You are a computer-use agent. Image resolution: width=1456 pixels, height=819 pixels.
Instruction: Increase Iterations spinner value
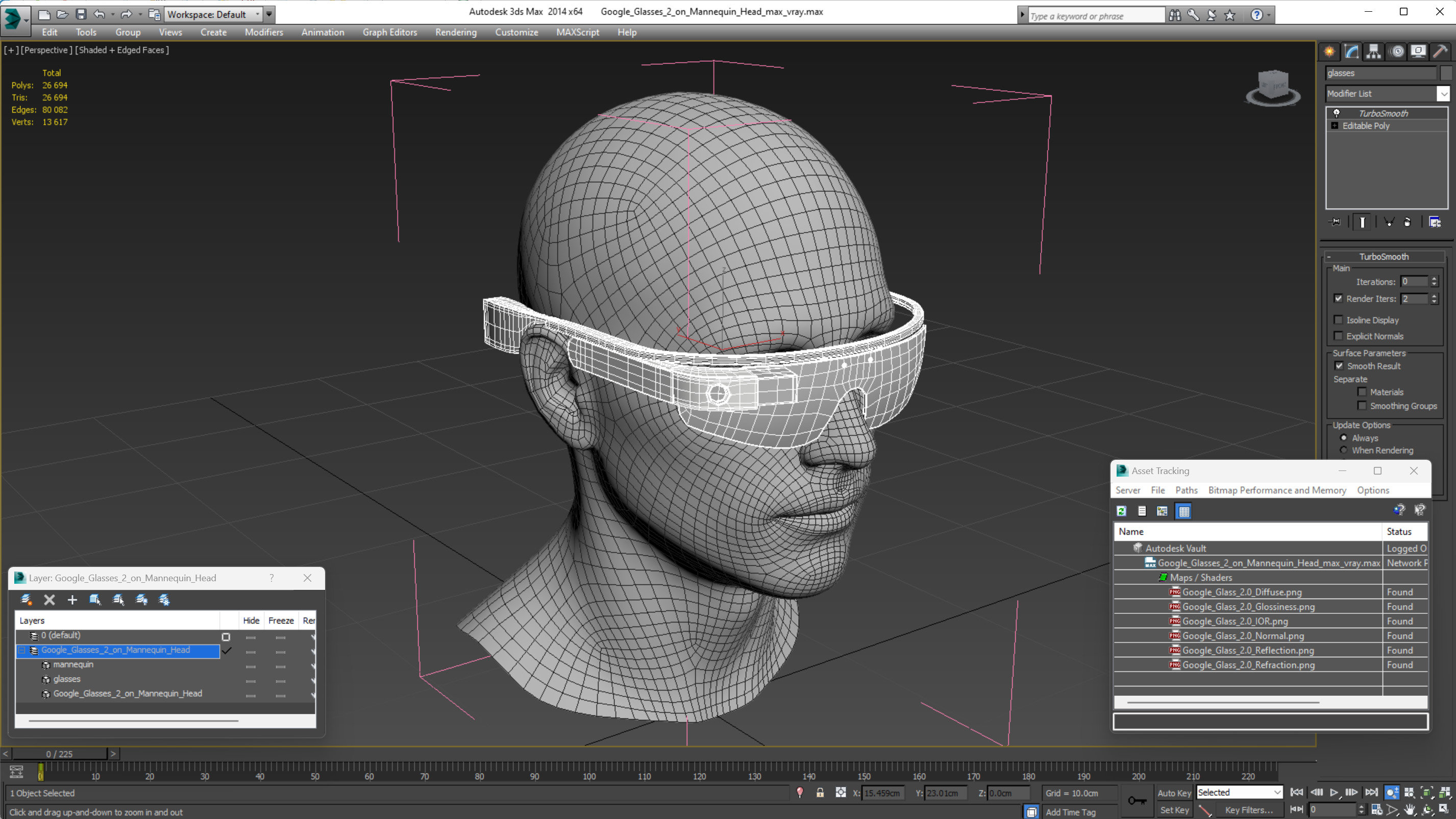(x=1434, y=279)
